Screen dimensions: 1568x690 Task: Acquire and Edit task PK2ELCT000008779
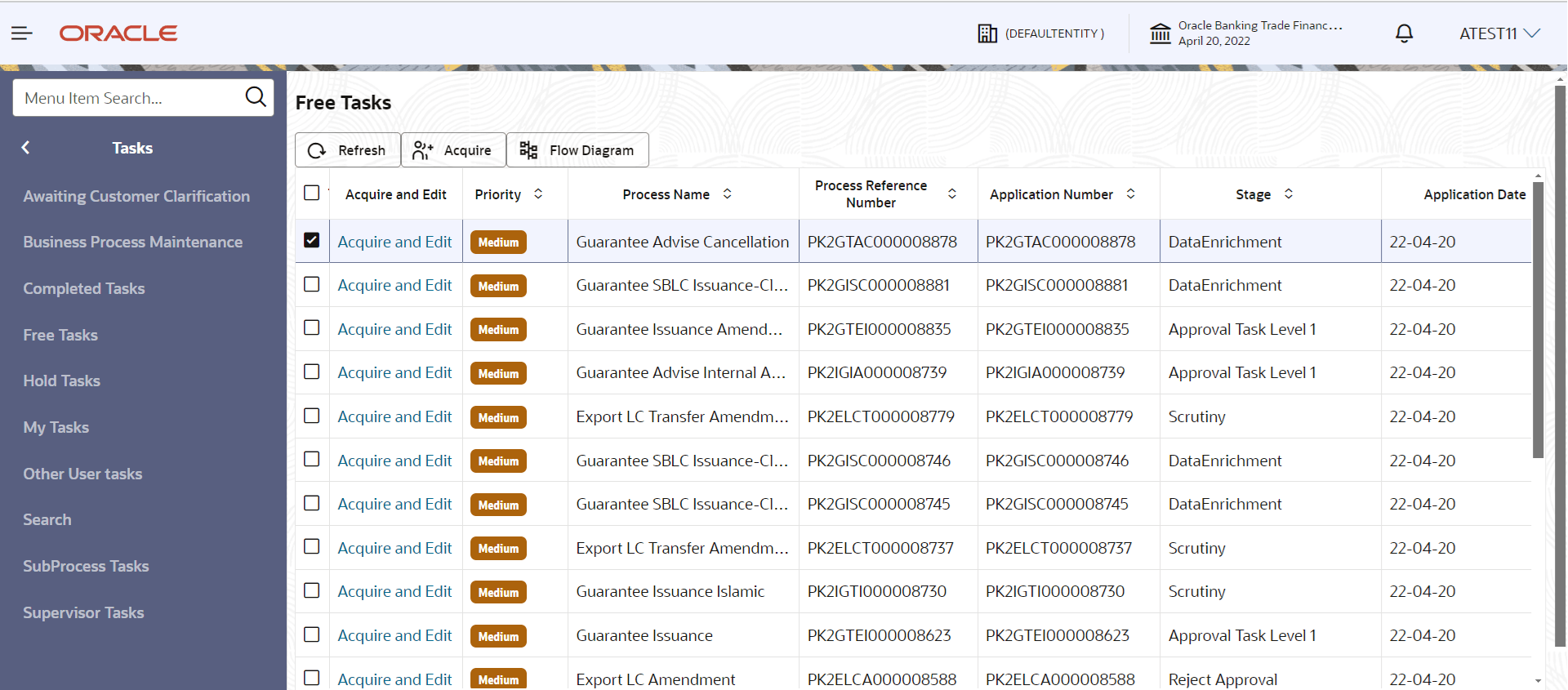(394, 416)
